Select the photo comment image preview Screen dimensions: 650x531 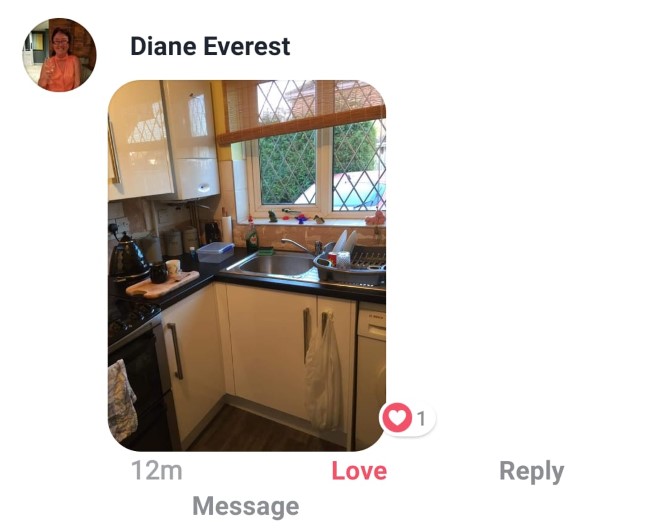tap(247, 265)
